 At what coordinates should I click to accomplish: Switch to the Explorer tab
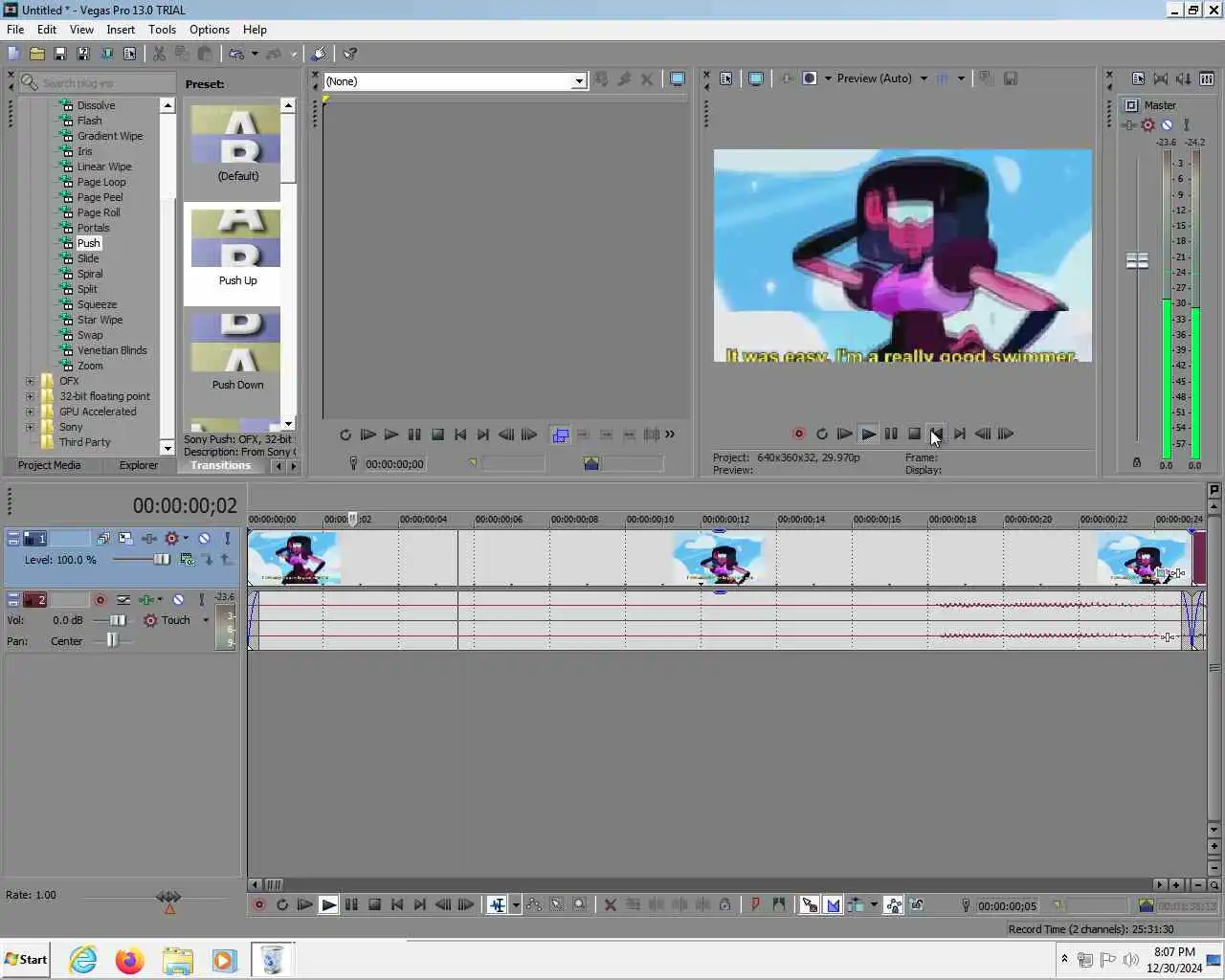139,465
